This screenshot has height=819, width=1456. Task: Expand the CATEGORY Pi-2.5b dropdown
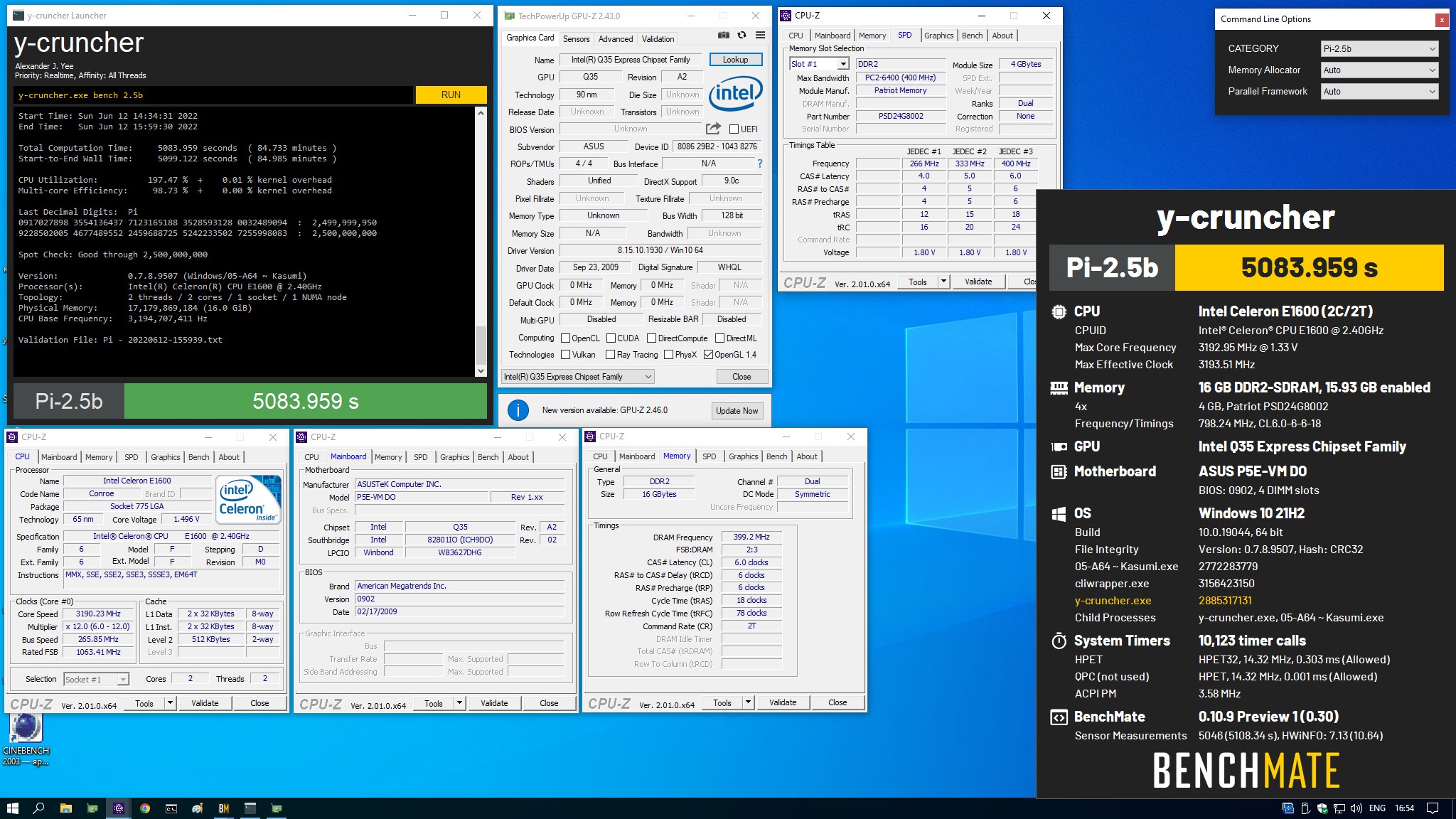point(1379,49)
